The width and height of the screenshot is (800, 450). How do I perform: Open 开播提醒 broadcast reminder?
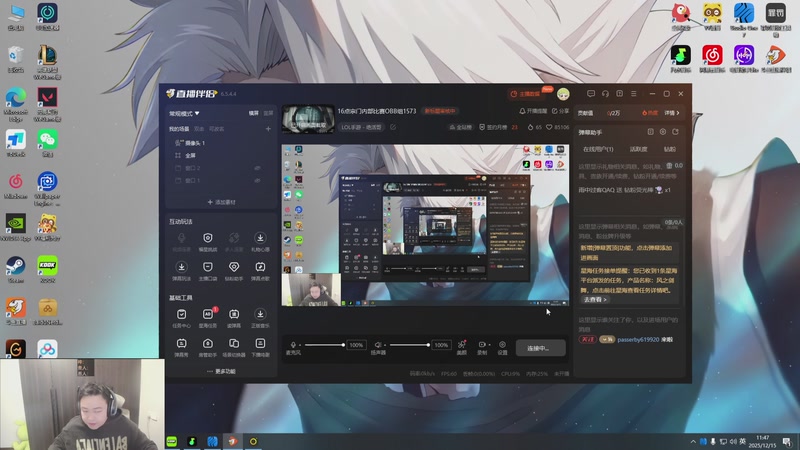[533, 111]
